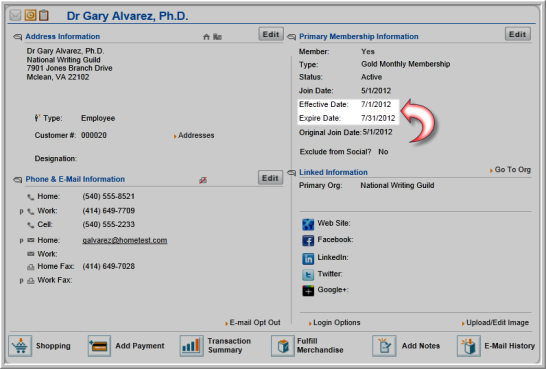546x369 pixels.
Task: Click the Shopping cart icon
Action: pos(20,346)
